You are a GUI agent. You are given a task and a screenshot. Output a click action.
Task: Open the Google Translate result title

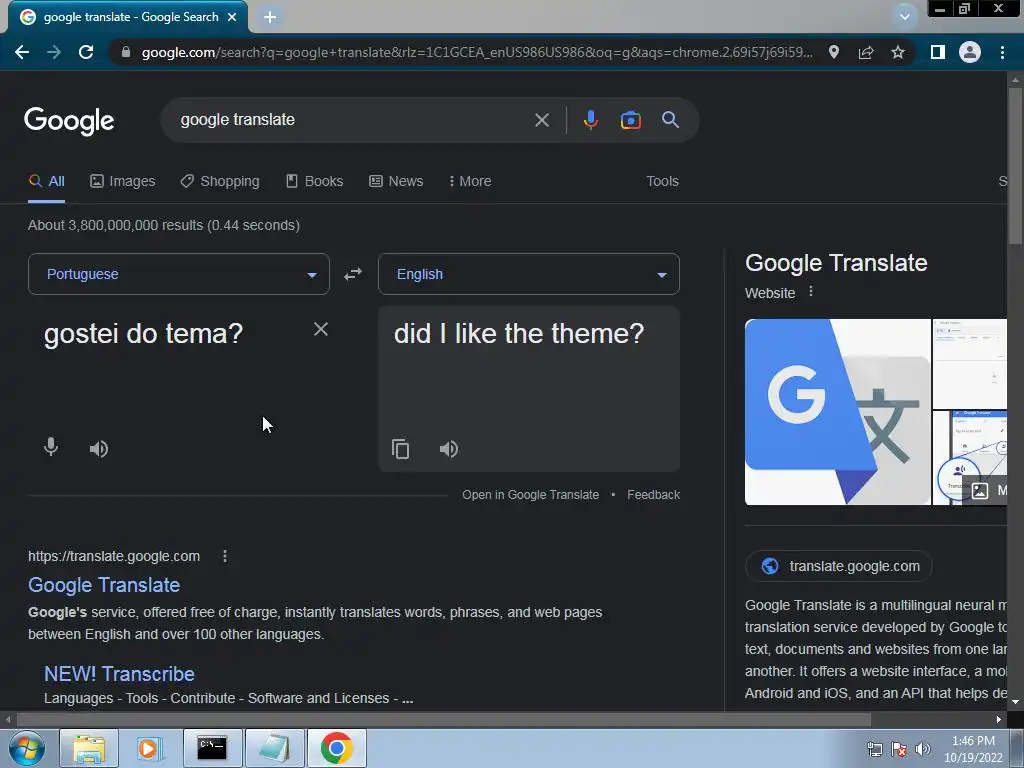[104, 585]
